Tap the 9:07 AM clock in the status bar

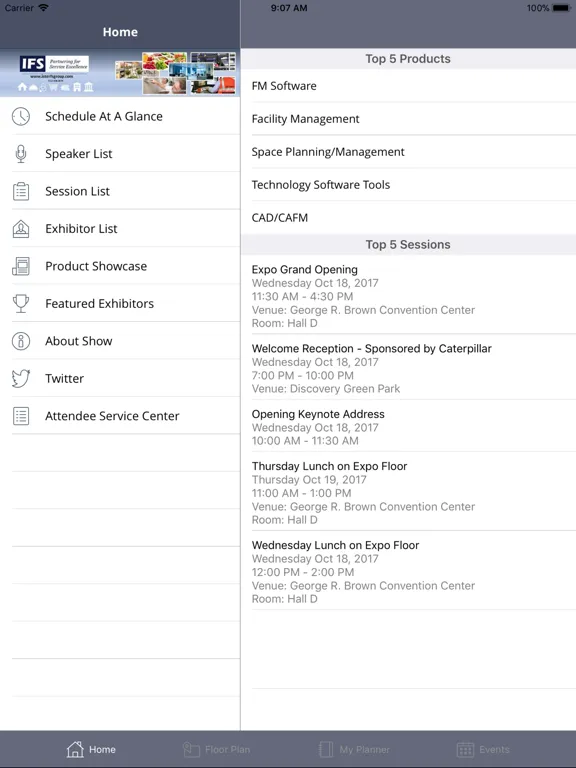coord(289,8)
